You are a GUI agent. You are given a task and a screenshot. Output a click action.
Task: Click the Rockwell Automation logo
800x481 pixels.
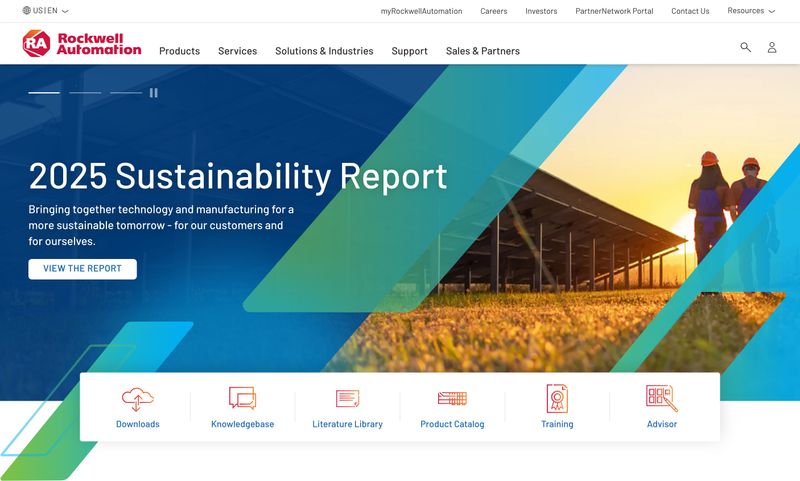click(x=82, y=44)
